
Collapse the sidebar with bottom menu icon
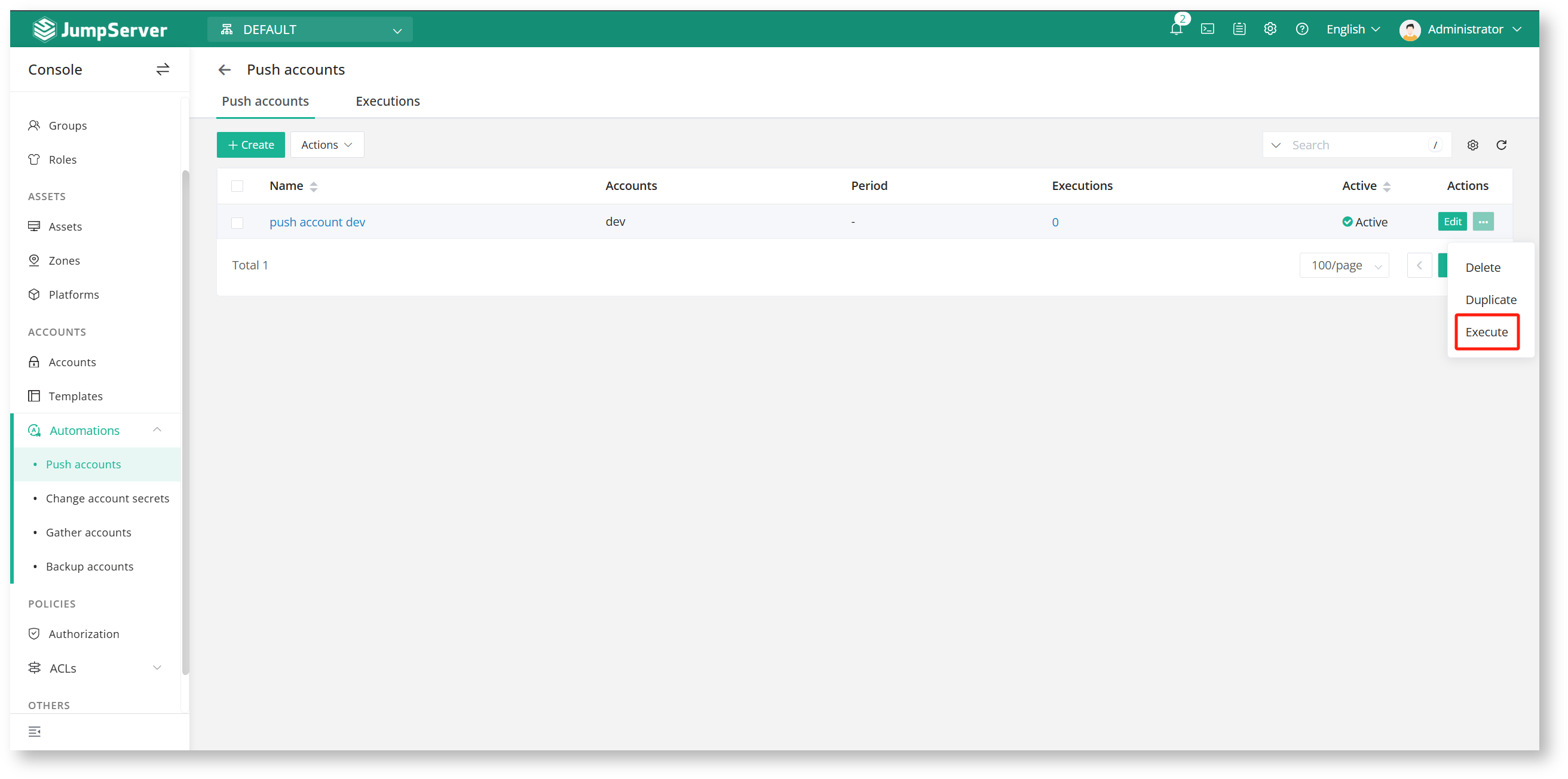pyautogui.click(x=35, y=732)
